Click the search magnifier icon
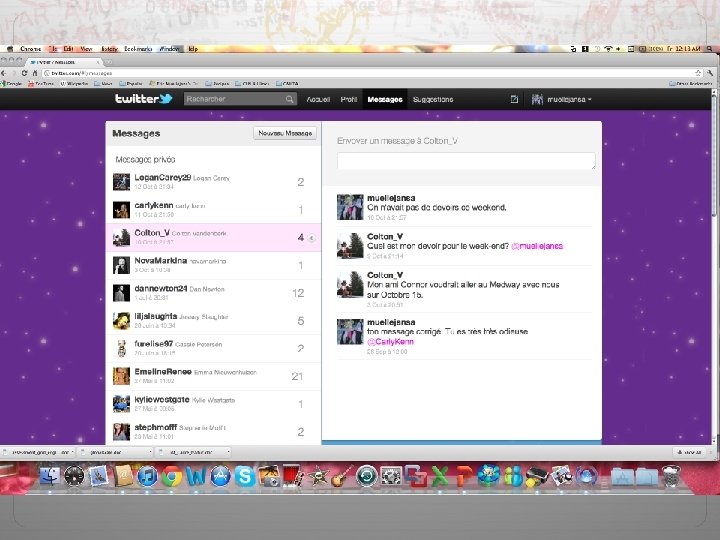 [x=289, y=99]
